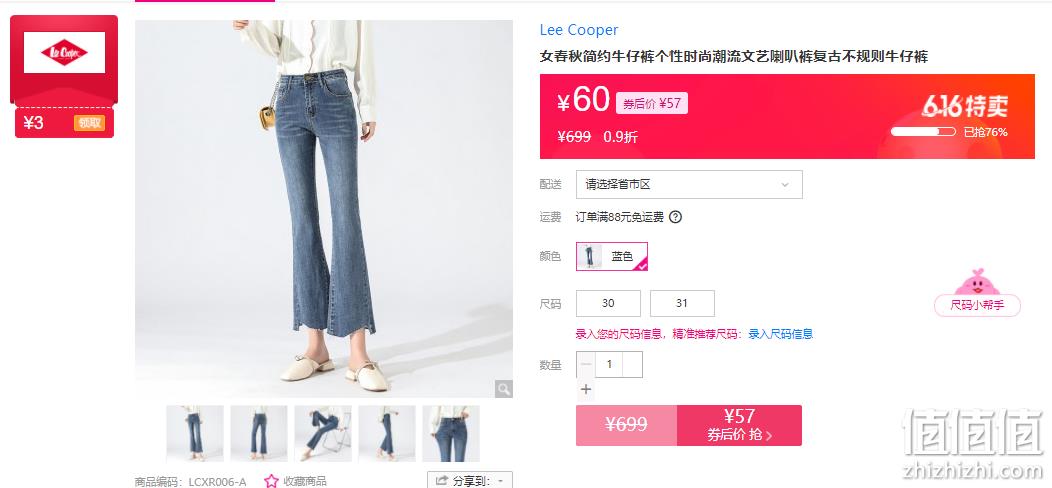Click the magnifier icon on product image
1052x488 pixels.
[x=503, y=388]
